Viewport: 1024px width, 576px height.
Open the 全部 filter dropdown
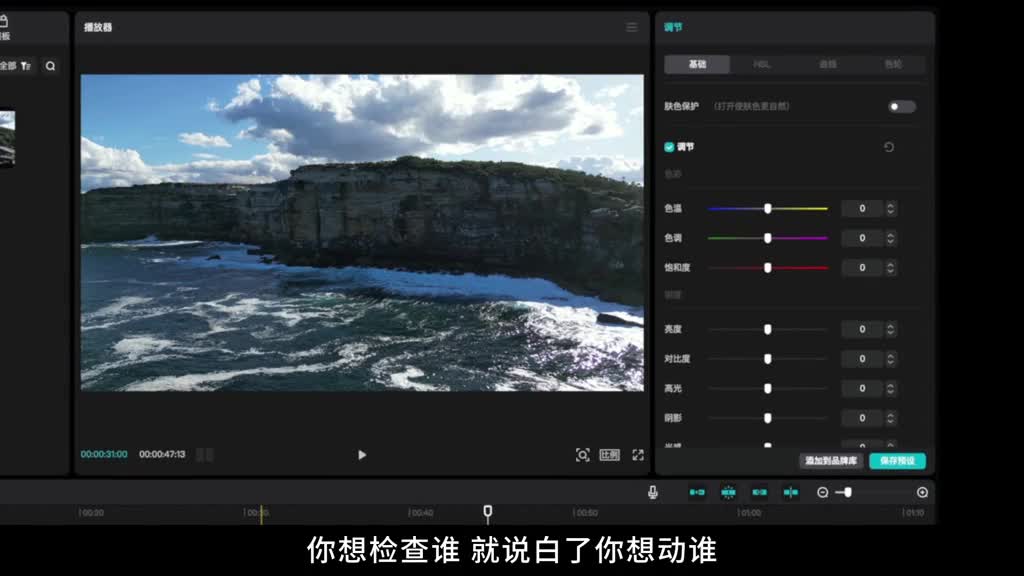click(16, 66)
